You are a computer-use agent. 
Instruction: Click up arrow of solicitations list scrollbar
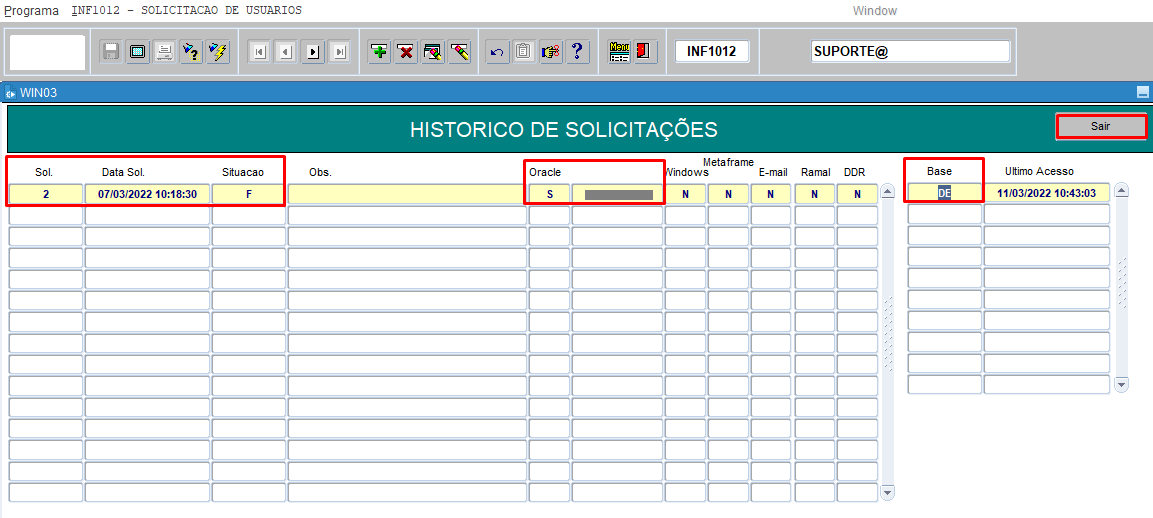coord(888,191)
